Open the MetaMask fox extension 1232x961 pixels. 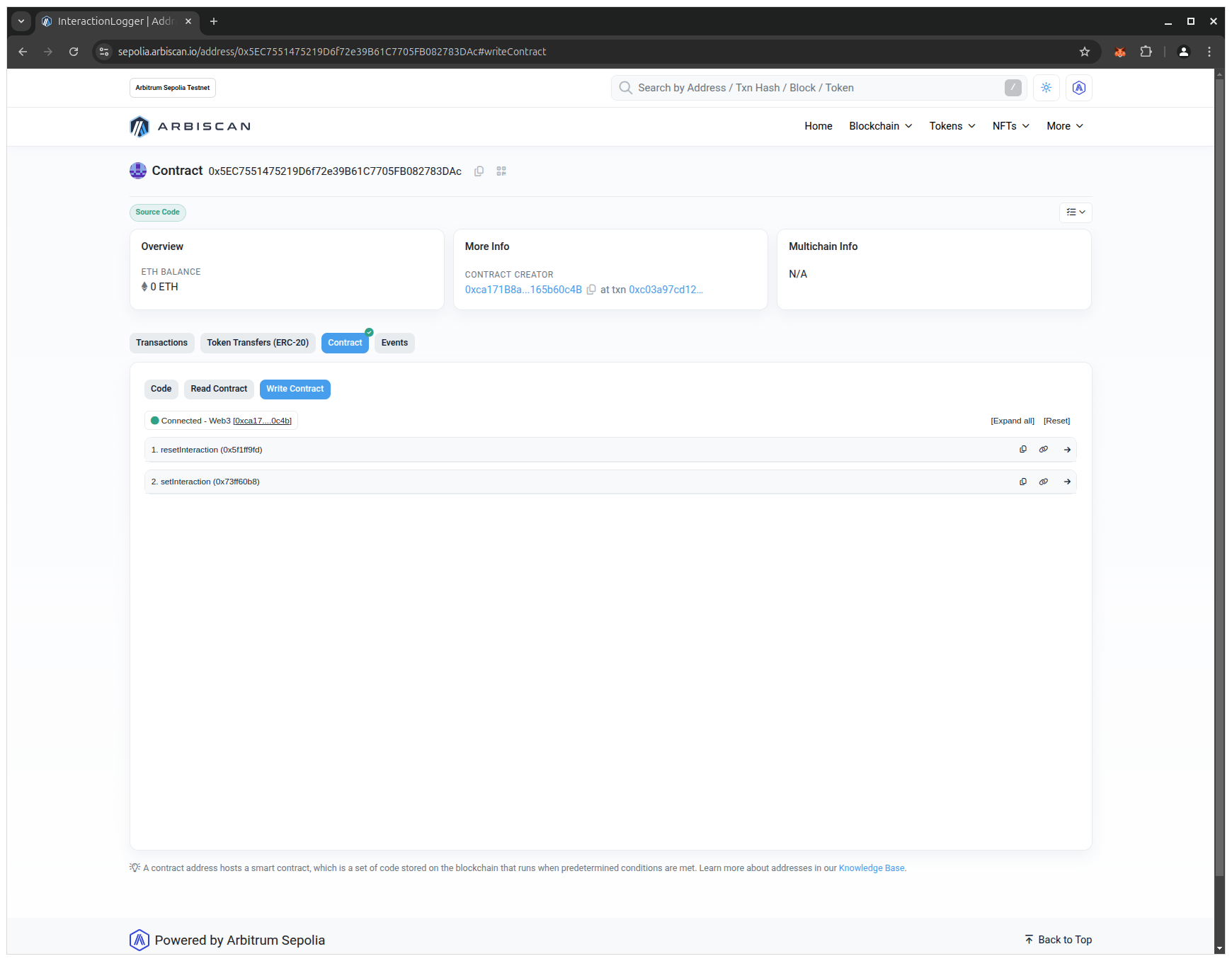1120,52
